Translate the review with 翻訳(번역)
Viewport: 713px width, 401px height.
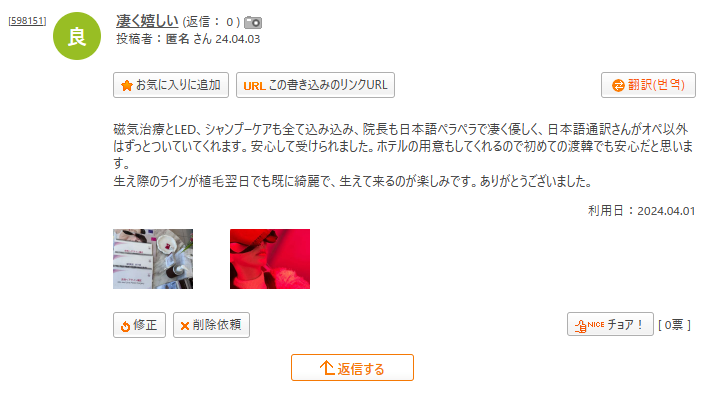pyautogui.click(x=648, y=85)
